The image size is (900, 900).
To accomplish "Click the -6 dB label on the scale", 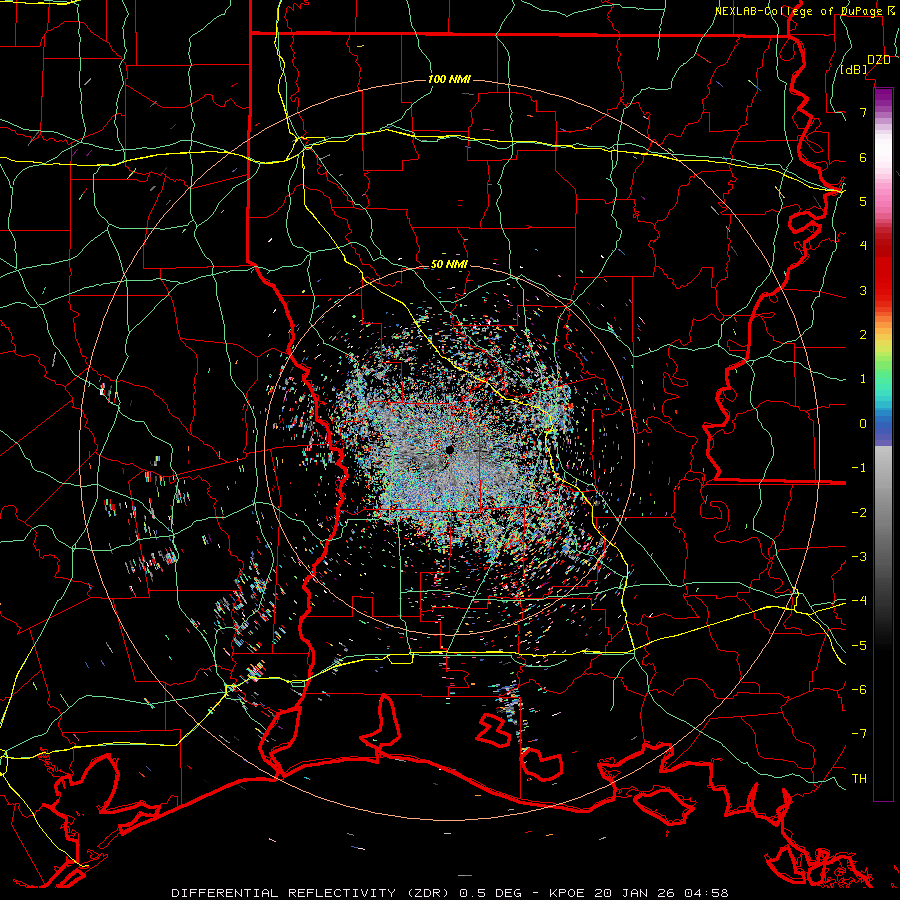I will pos(859,689).
